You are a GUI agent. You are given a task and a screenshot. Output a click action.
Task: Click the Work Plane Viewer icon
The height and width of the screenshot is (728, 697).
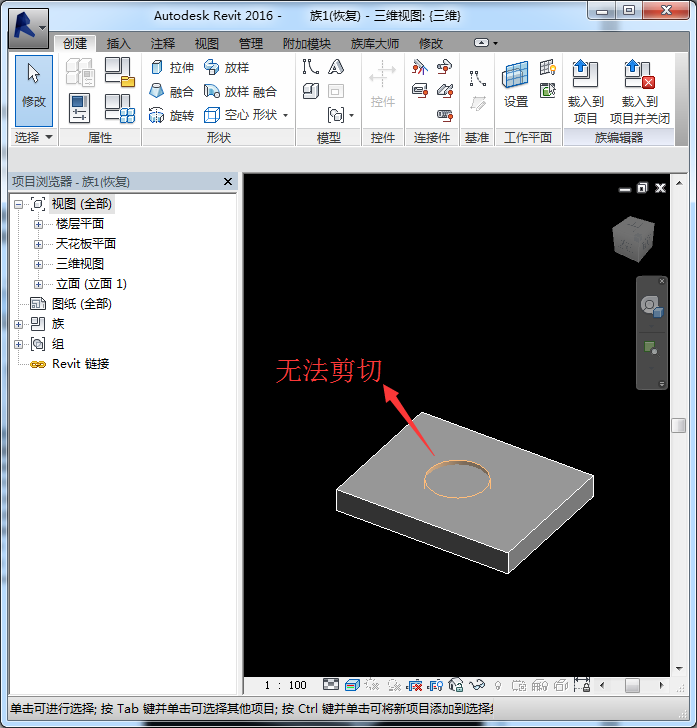(548, 90)
